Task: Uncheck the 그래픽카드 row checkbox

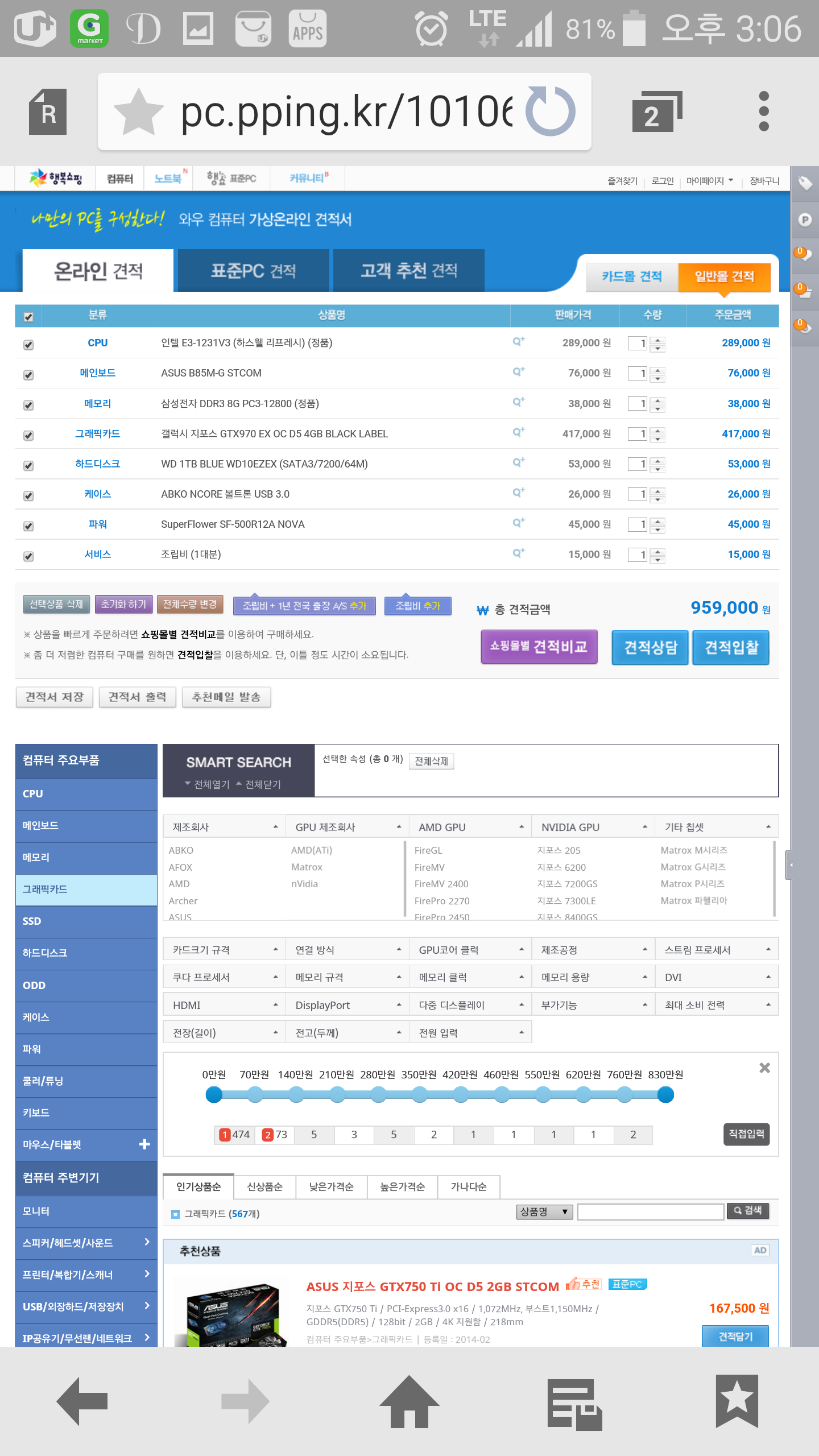Action: click(x=28, y=435)
